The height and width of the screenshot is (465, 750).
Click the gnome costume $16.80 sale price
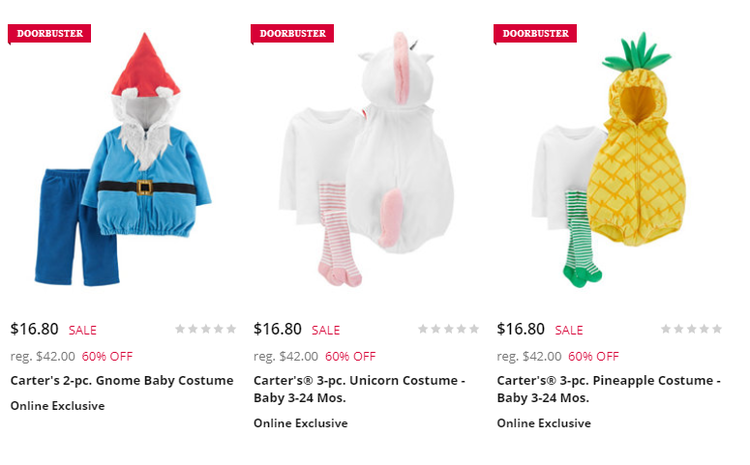(x=35, y=329)
